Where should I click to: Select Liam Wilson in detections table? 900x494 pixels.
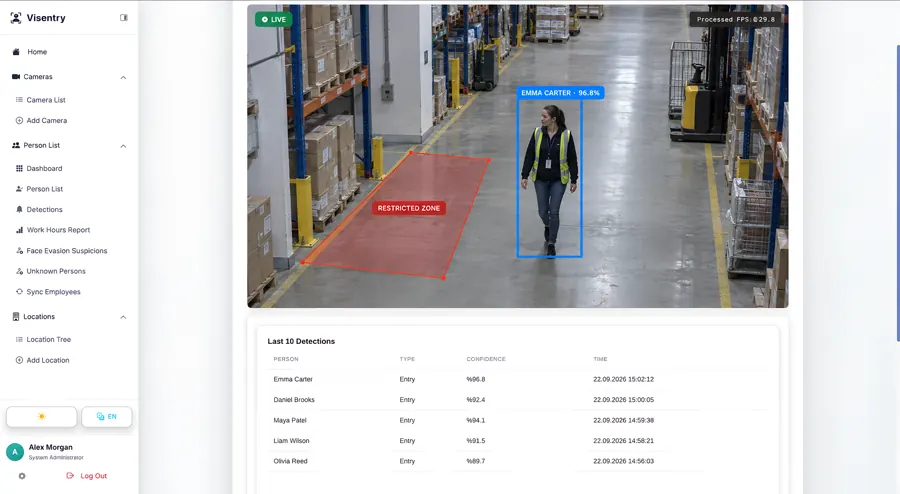(x=291, y=441)
